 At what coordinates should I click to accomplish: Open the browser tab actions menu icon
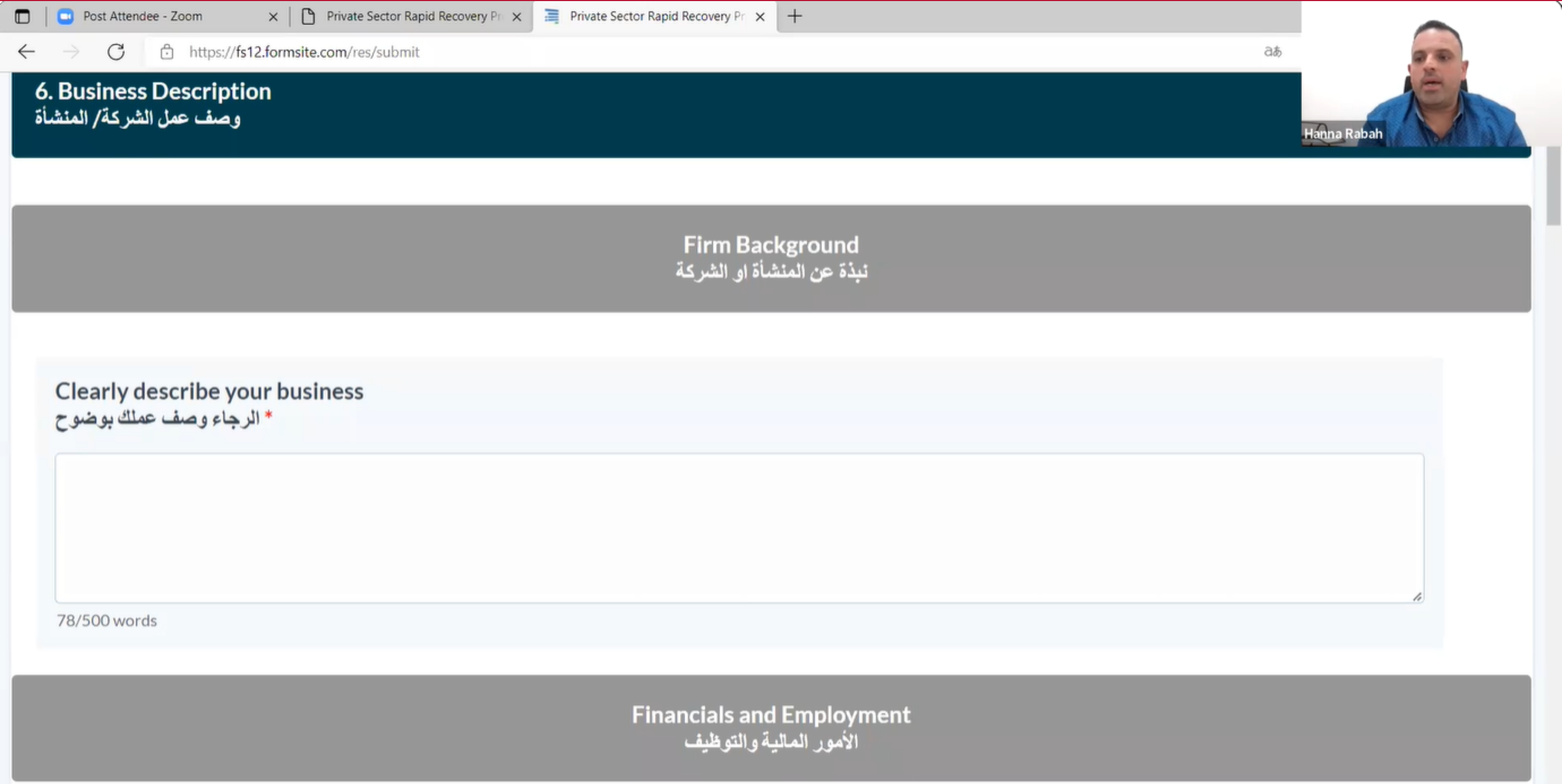click(x=22, y=17)
